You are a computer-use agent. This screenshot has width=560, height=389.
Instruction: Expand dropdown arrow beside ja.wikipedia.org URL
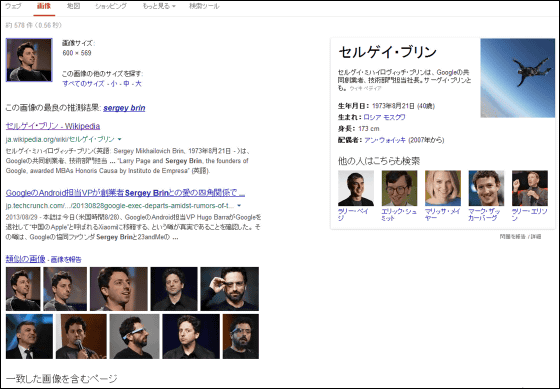pos(120,139)
